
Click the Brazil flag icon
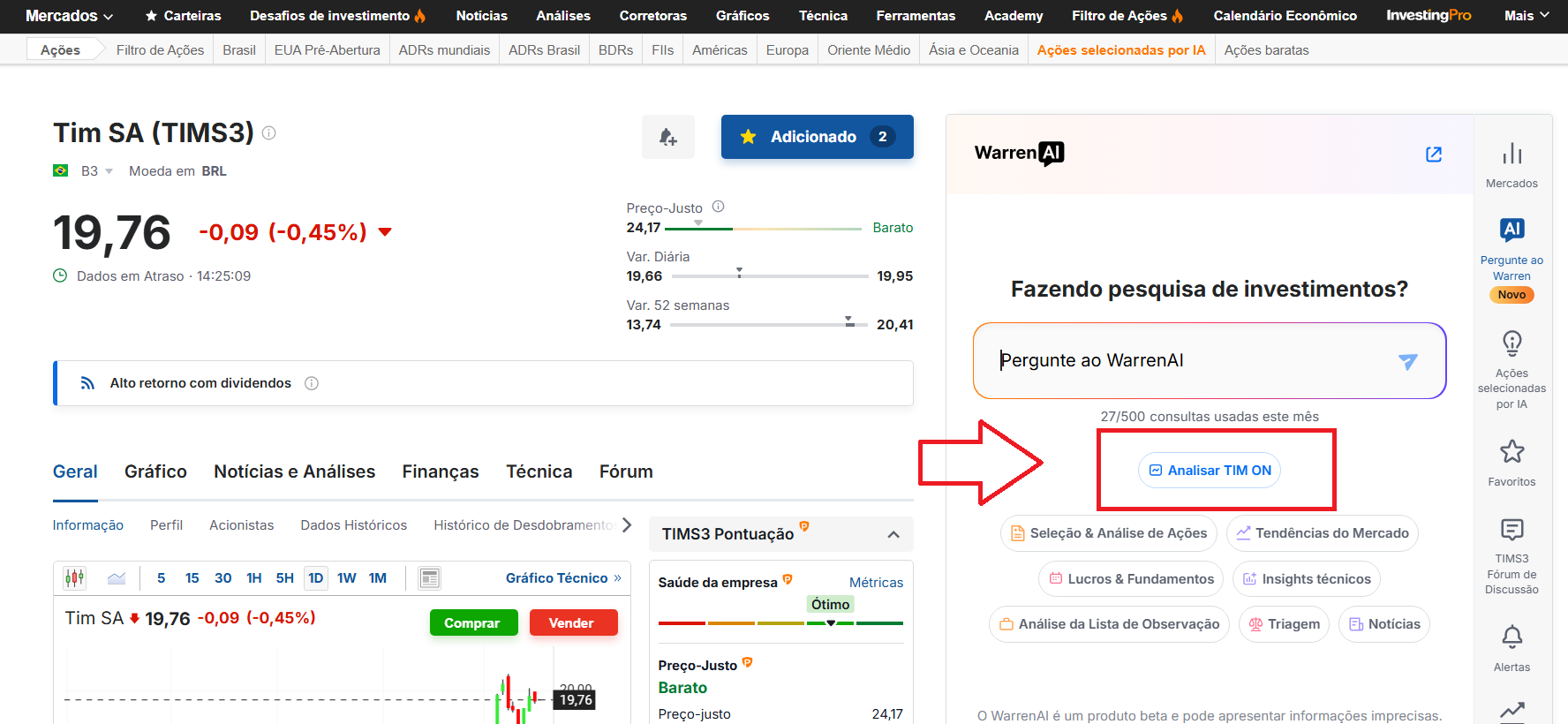61,170
